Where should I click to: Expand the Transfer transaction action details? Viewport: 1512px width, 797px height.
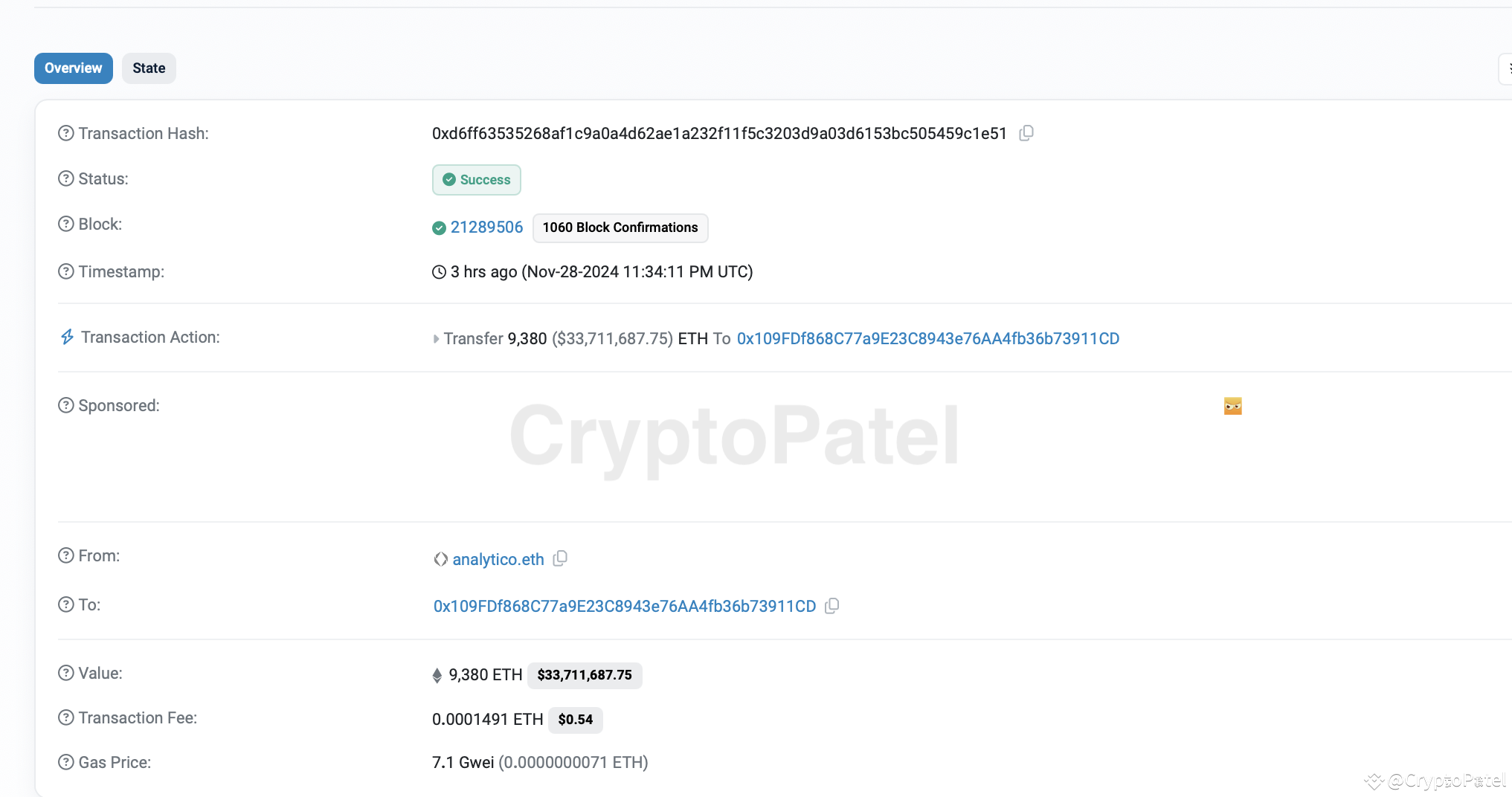coord(437,338)
